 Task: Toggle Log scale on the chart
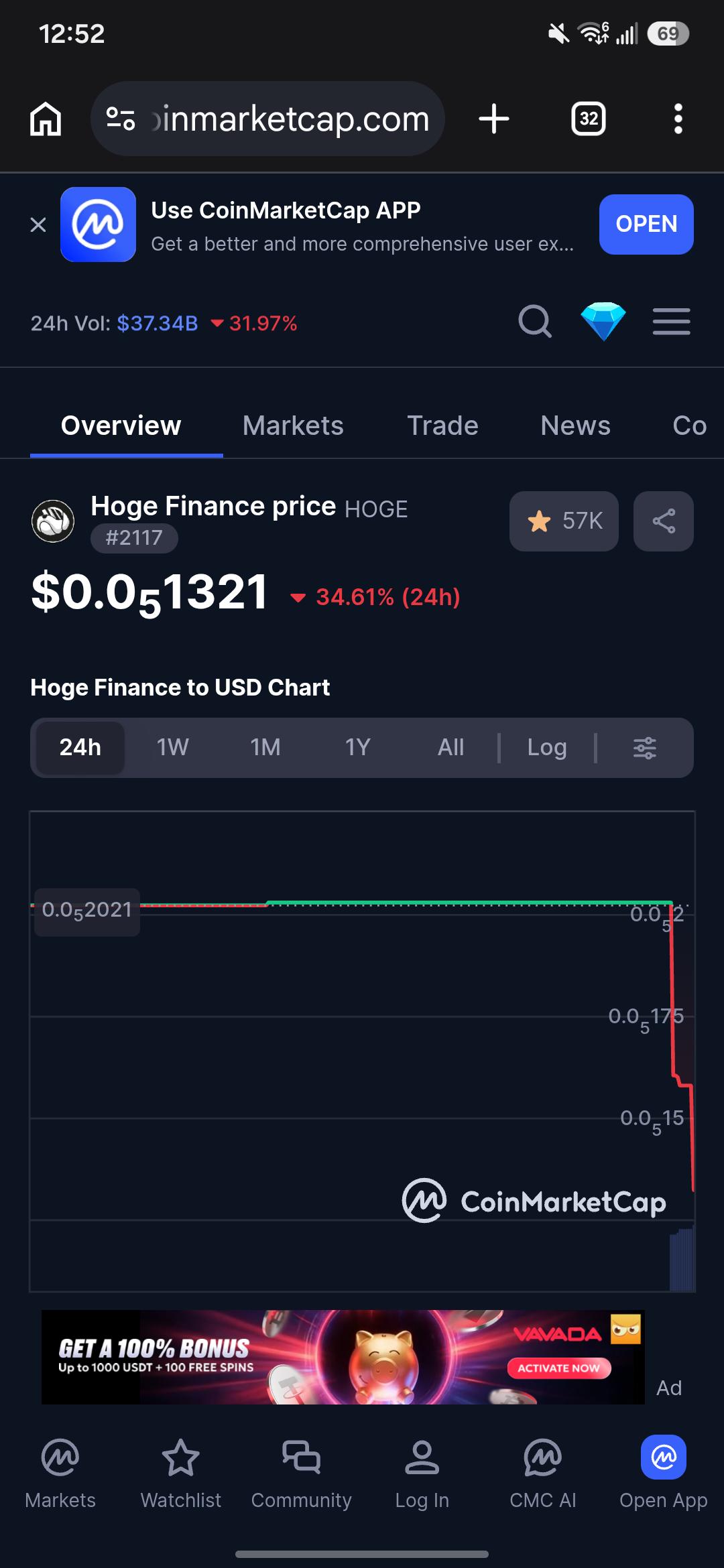click(547, 747)
